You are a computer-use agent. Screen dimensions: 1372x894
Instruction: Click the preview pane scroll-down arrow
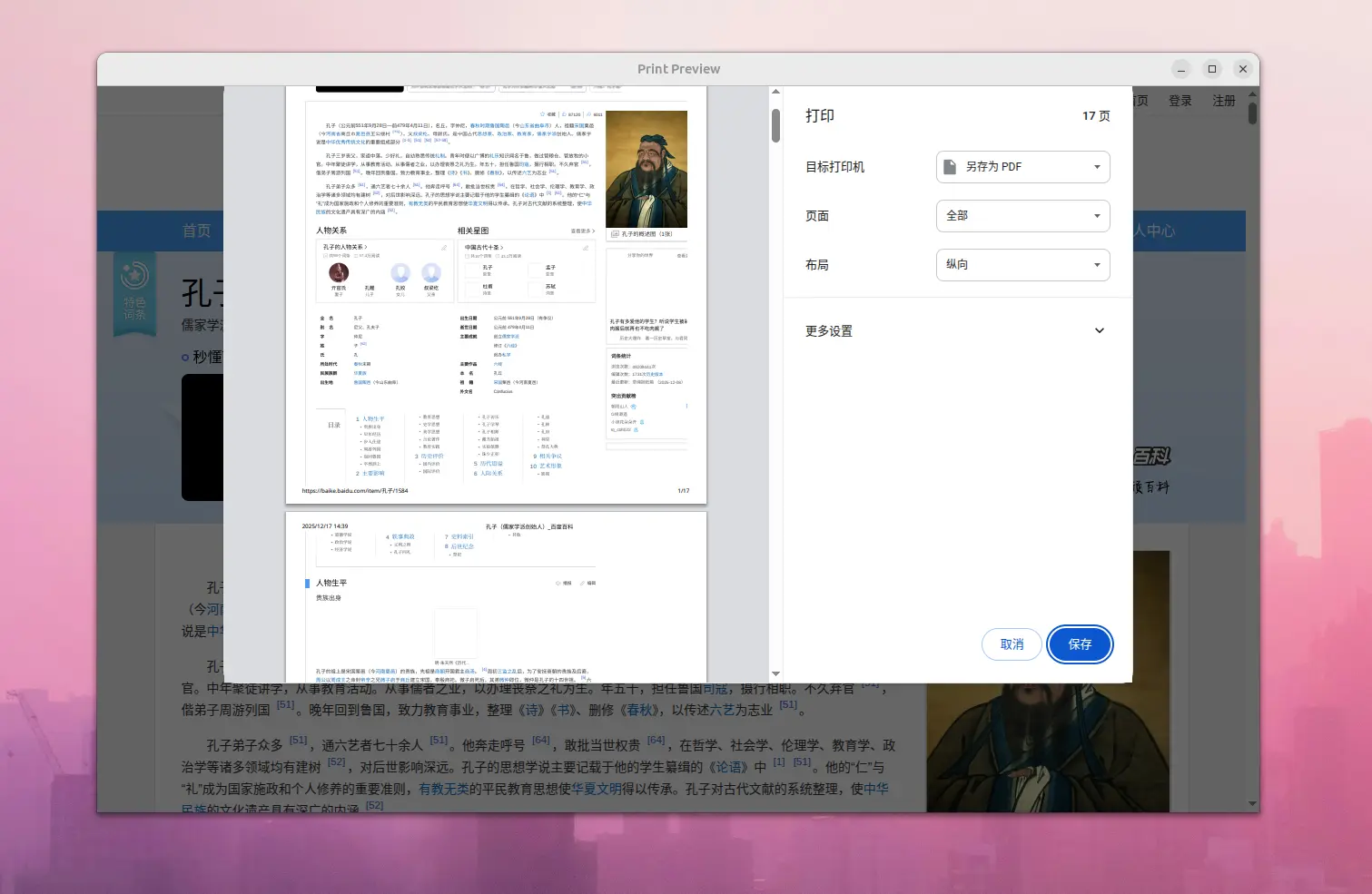coord(775,674)
